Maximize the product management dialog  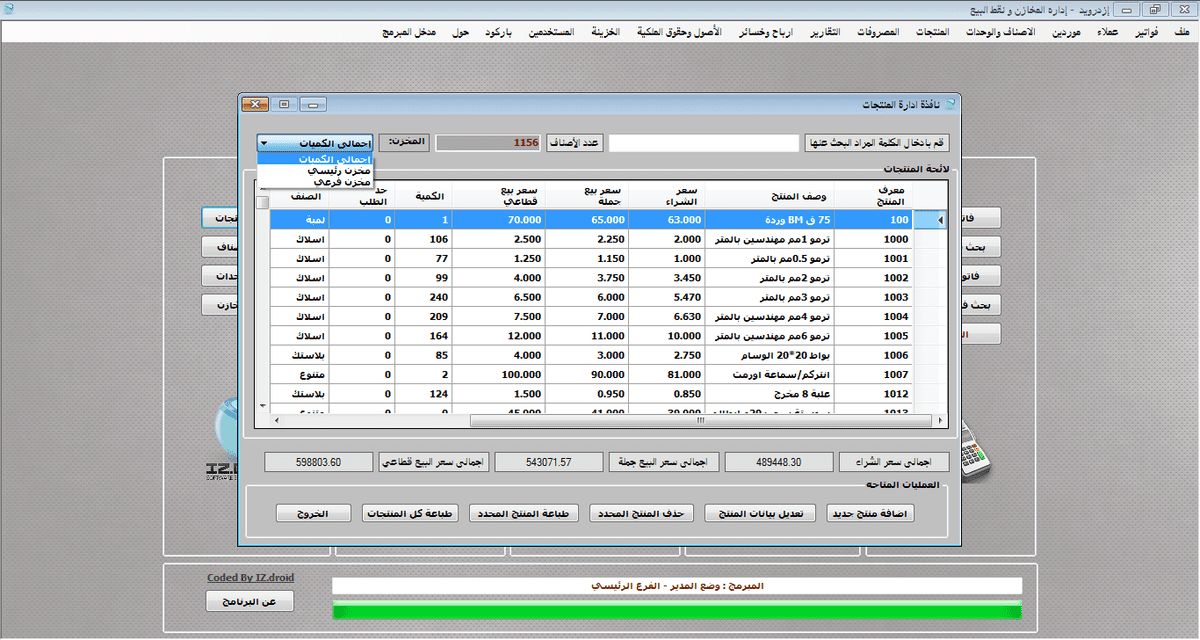(x=284, y=104)
